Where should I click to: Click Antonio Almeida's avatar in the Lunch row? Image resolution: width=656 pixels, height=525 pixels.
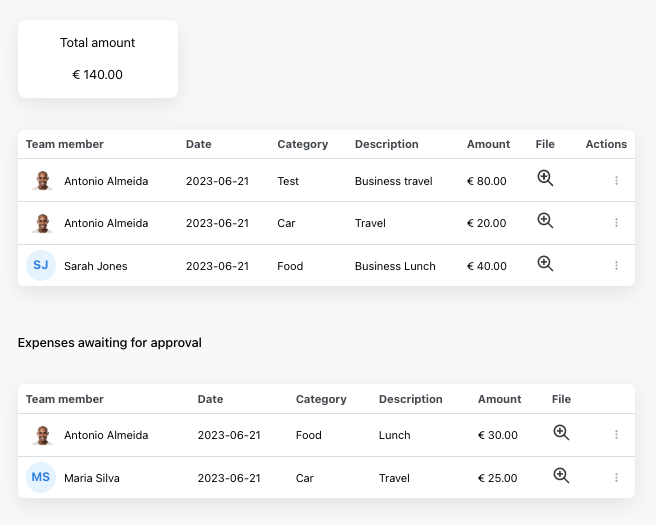pyautogui.click(x=42, y=435)
